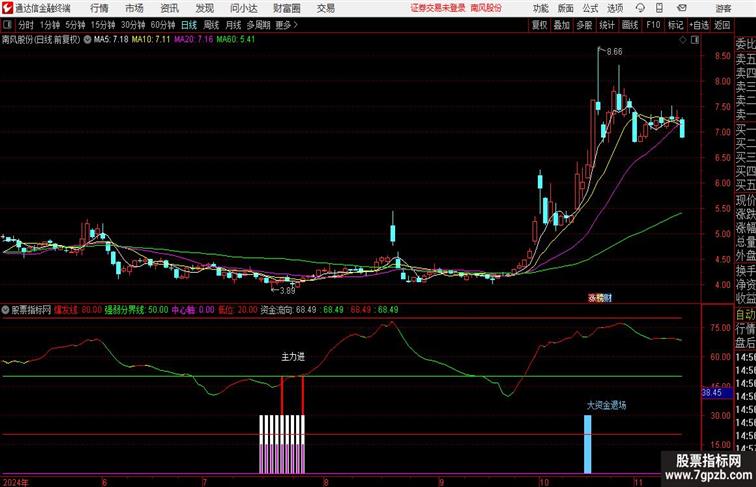This screenshot has width=756, height=487.
Task: Click the 复权 toolbar button
Action: [540, 25]
